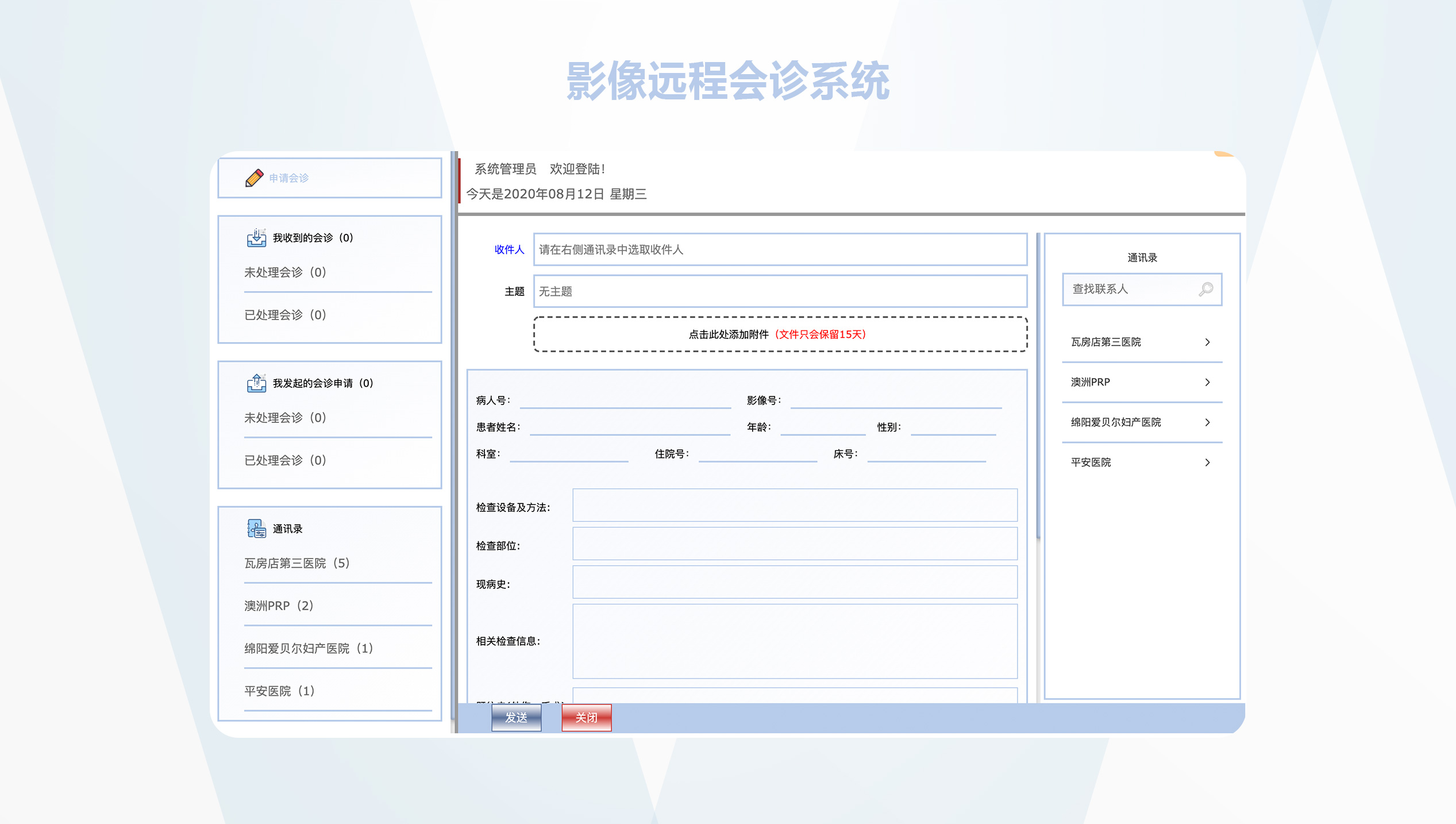The width and height of the screenshot is (1456, 824).
Task: Expand 绵阳爱贝尔妇产医院 chevron in right panel
Action: pyautogui.click(x=1207, y=423)
